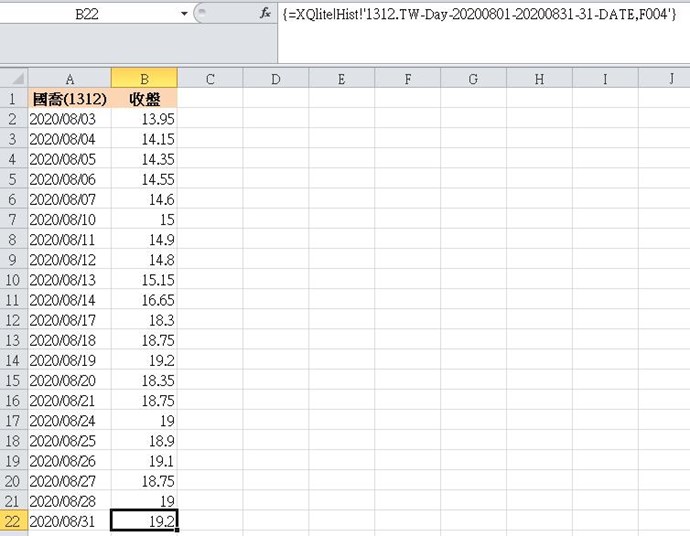Click the 國喬(1312) header cell
The width and height of the screenshot is (690, 536).
69,99
